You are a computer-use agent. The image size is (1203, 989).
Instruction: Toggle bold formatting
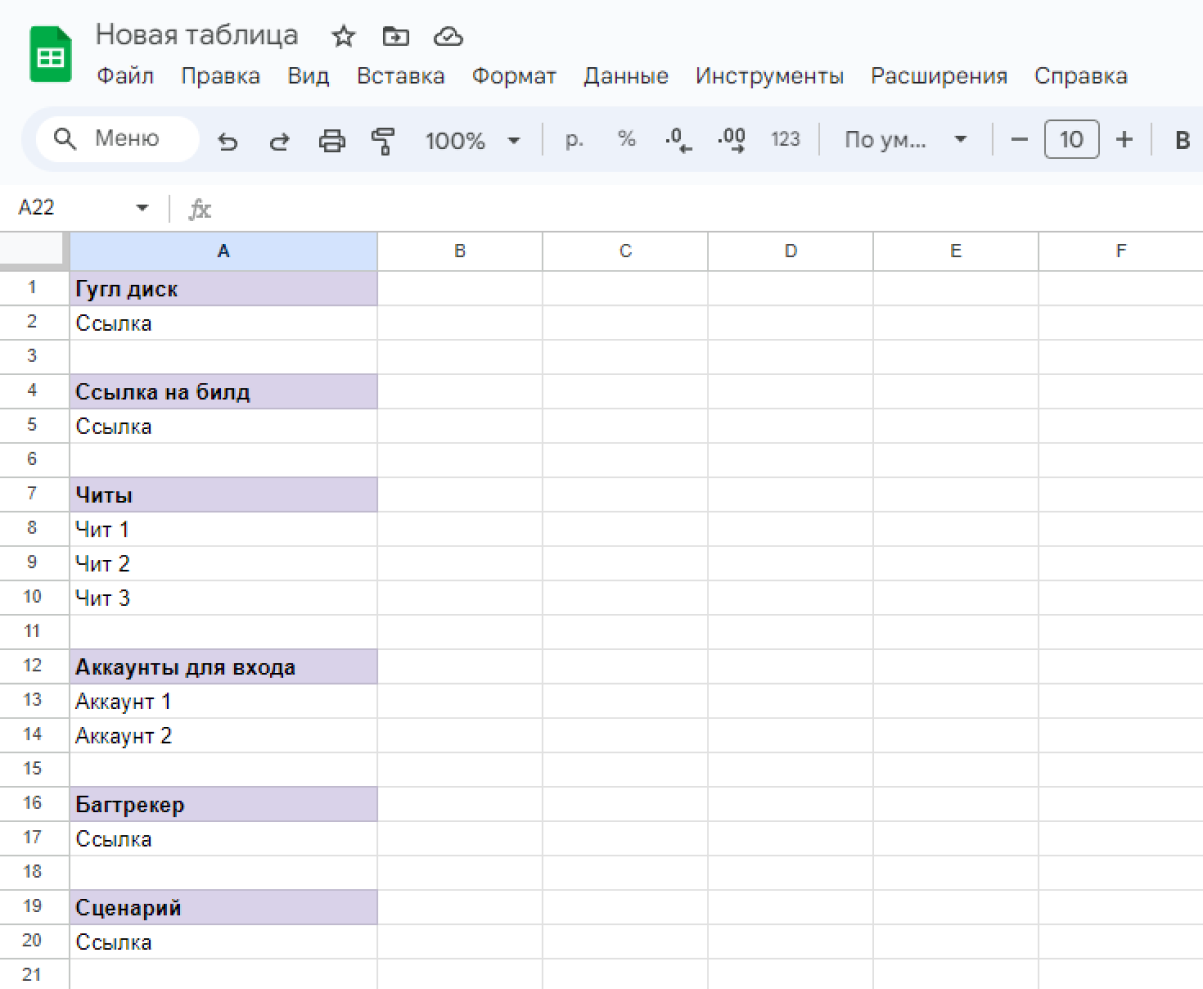coord(1181,140)
